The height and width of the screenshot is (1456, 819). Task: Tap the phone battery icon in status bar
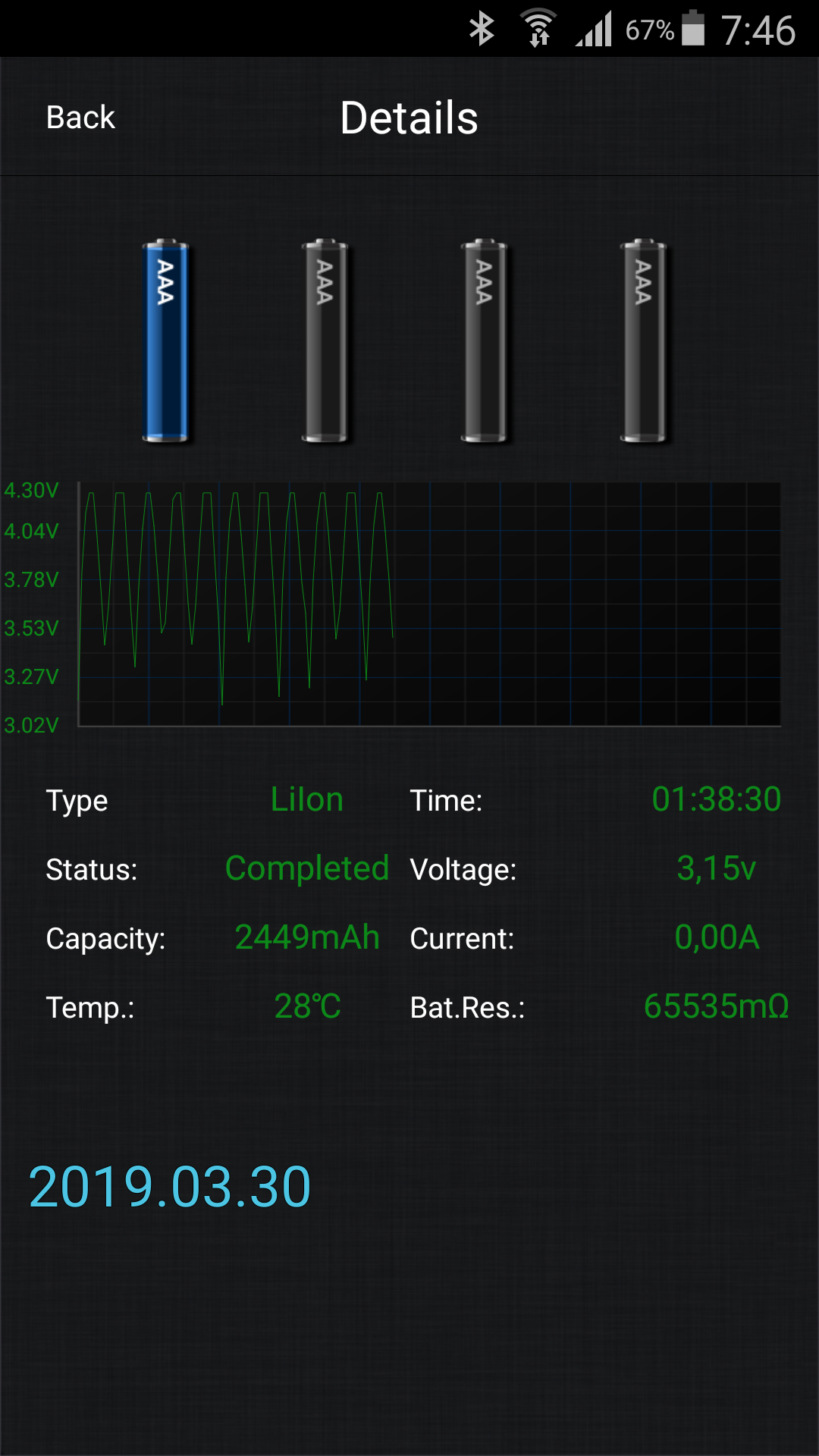(x=693, y=29)
